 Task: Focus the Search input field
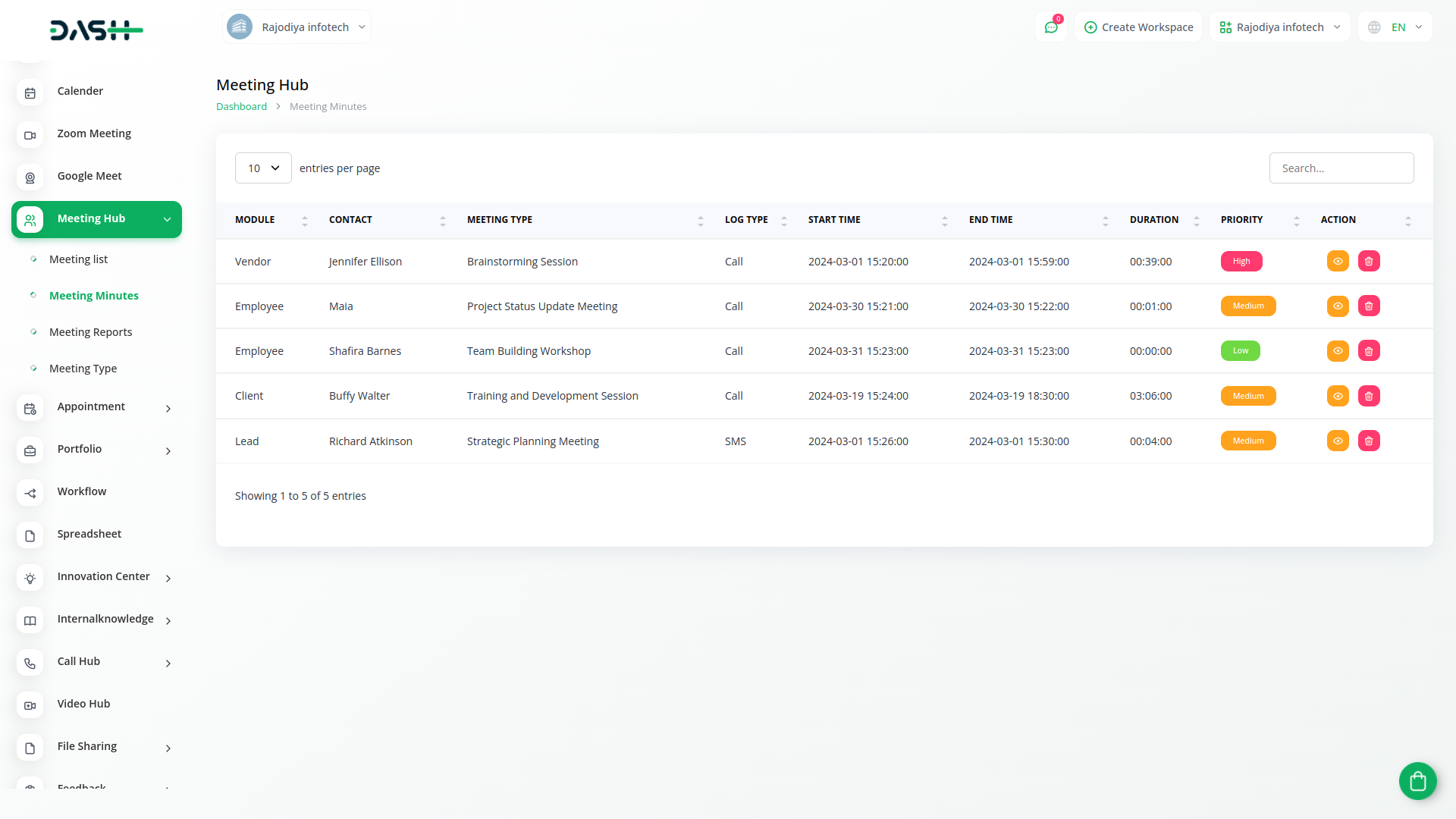pos(1341,168)
